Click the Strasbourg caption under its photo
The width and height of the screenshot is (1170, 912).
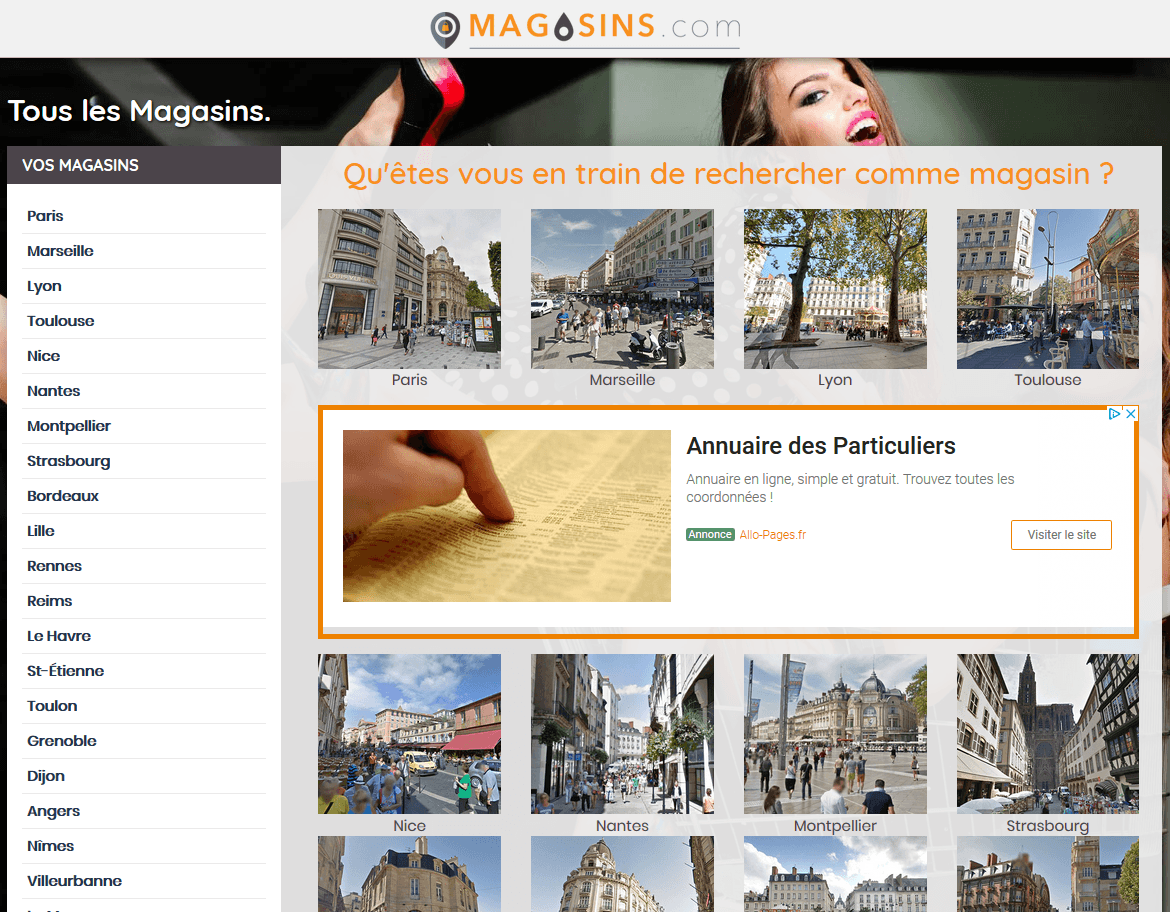click(1048, 825)
